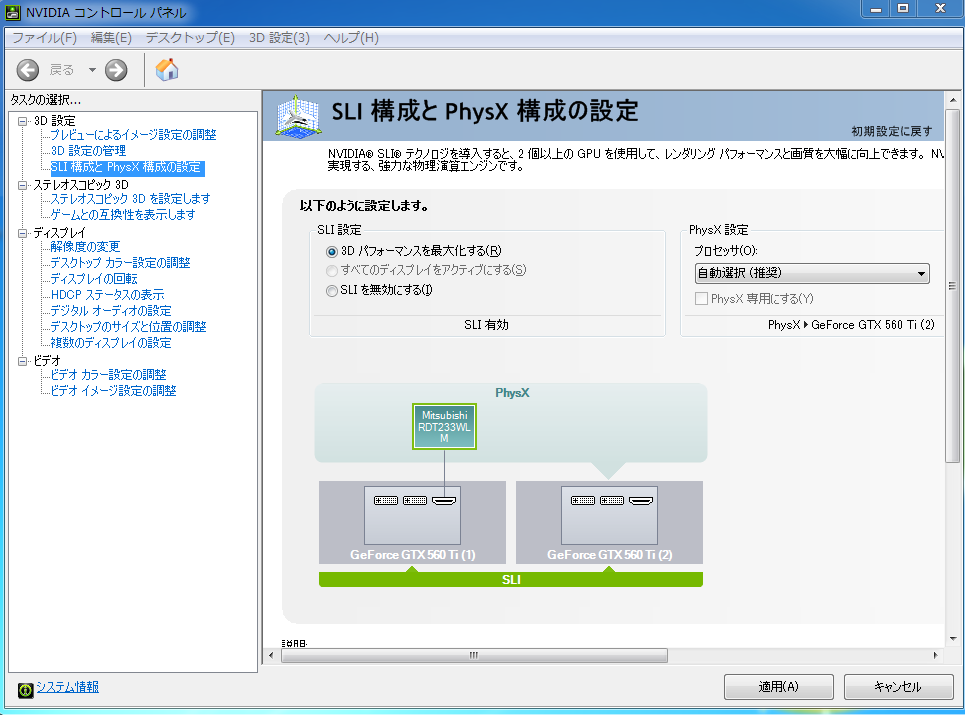Click the NVIDIA title bar application icon
965x715 pixels.
[x=13, y=12]
